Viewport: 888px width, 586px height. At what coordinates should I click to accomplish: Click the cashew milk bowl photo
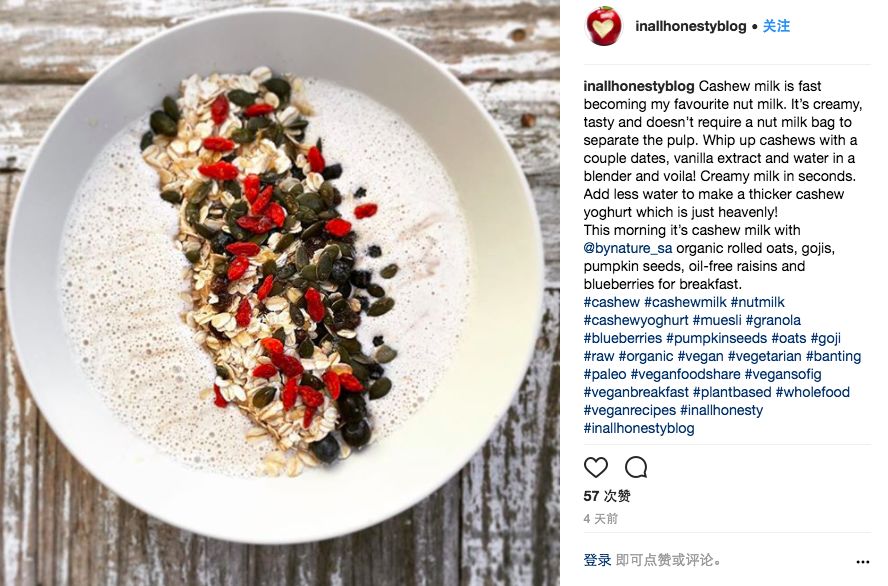tap(280, 293)
